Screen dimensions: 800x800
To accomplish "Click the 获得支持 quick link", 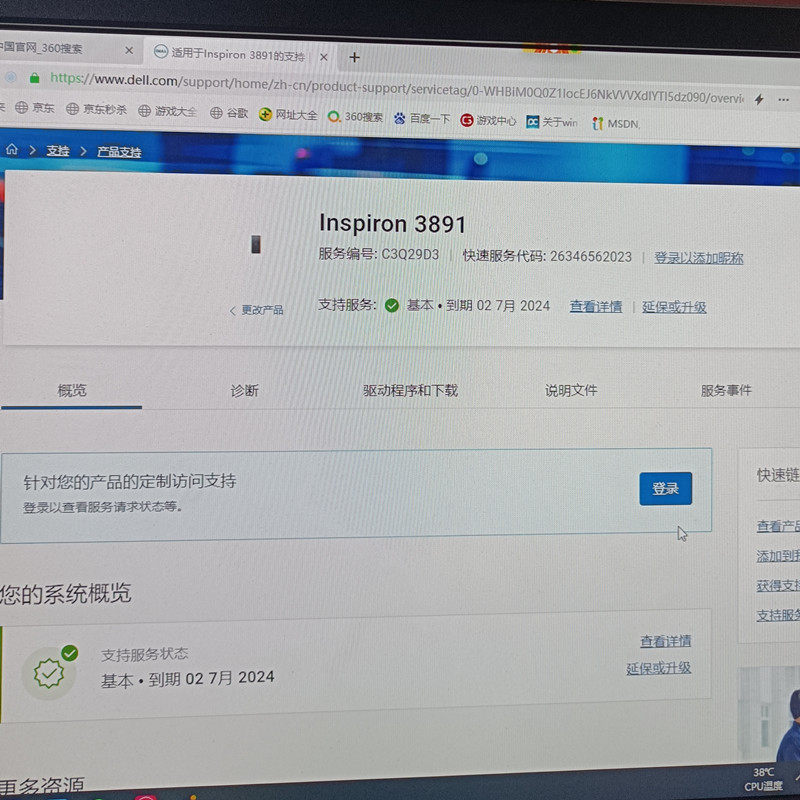I will (778, 586).
